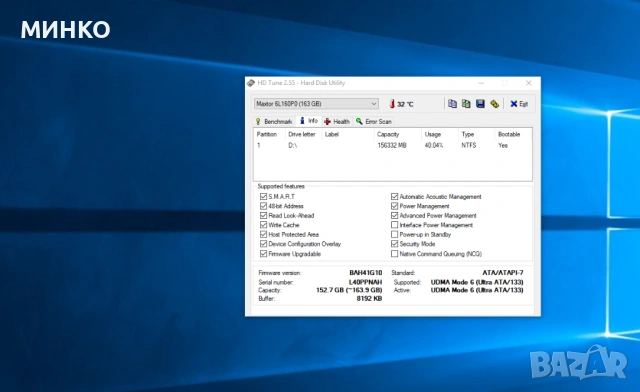Toggle the Write Cache checkbox

[x=263, y=225]
